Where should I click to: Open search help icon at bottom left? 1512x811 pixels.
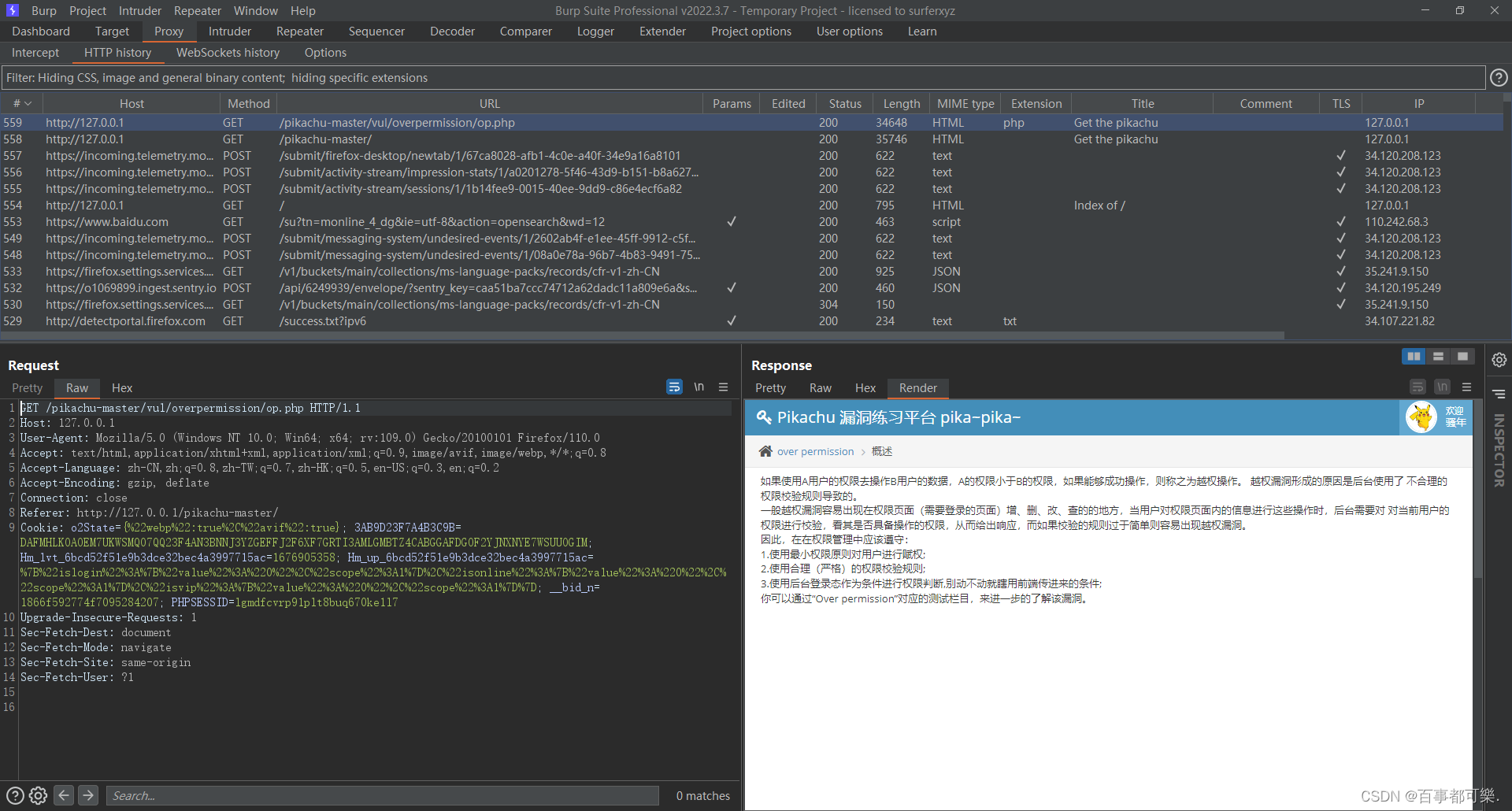15,795
